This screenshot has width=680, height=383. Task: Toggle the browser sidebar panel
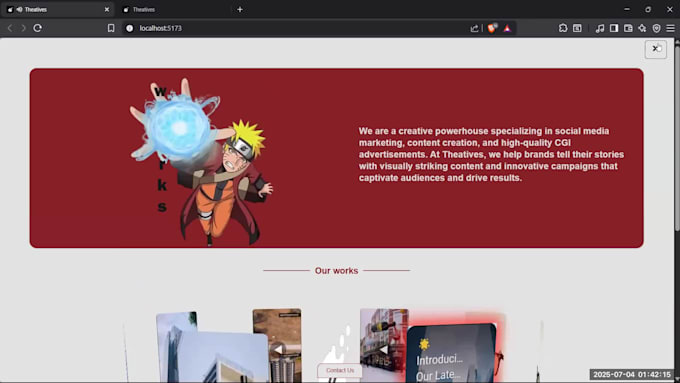point(614,28)
